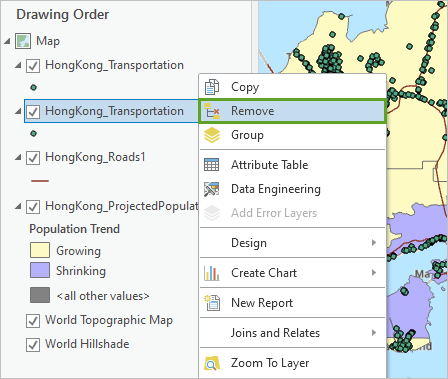The width and height of the screenshot is (448, 379).
Task: Collapse the selected HongKong_Transportation layer
Action: [x=18, y=111]
